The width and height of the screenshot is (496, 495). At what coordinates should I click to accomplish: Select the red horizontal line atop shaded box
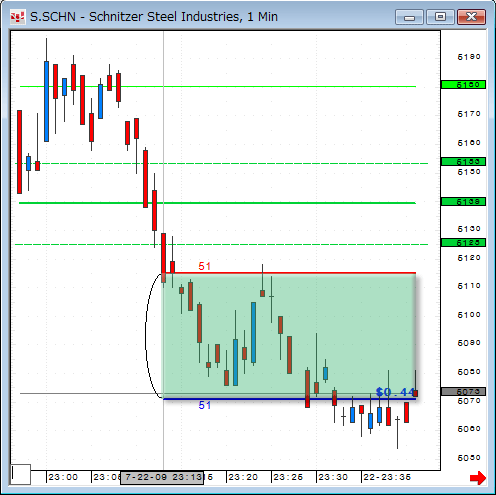coord(289,273)
